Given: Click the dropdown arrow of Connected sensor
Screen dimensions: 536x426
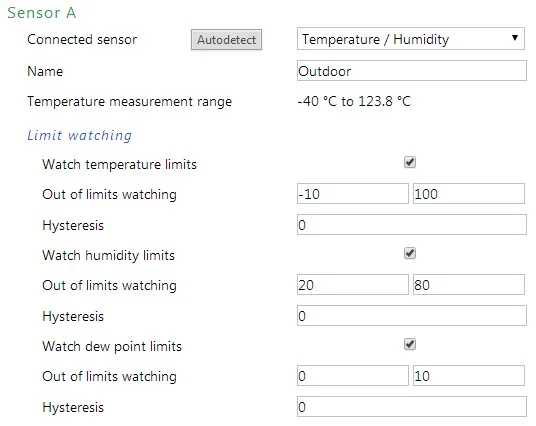Looking at the screenshot, I should [x=514, y=38].
